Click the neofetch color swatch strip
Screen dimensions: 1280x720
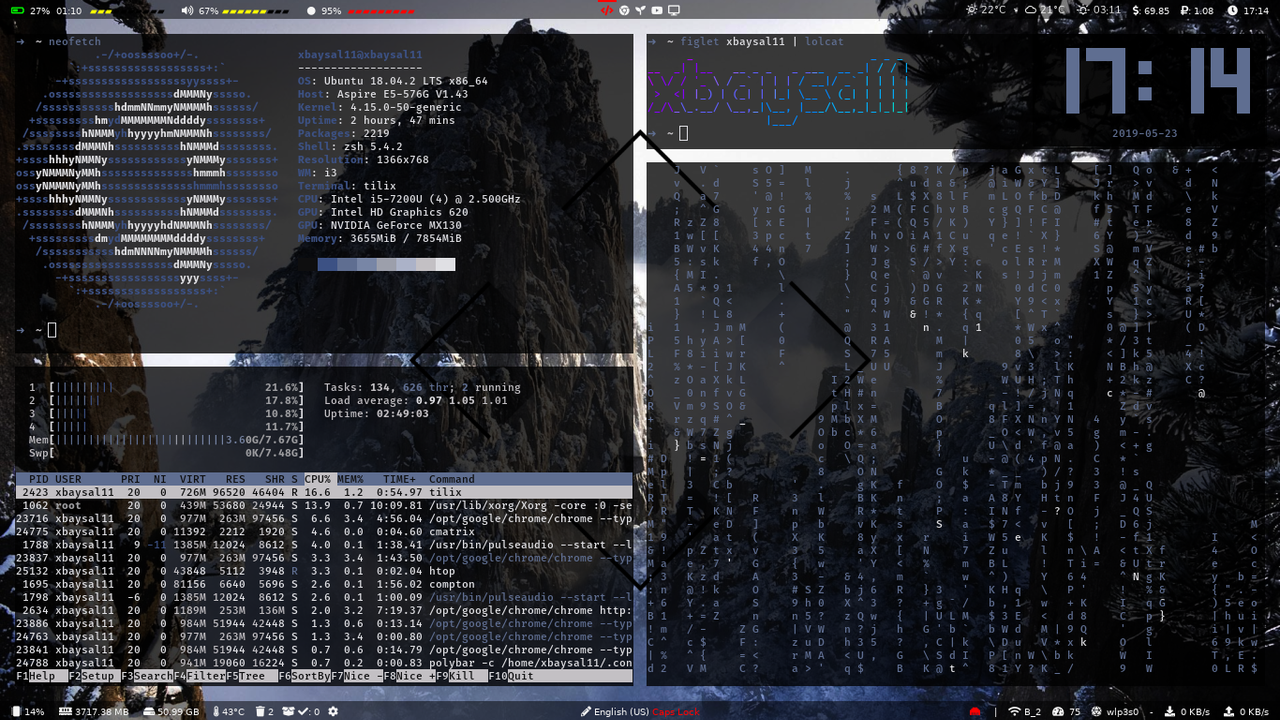click(386, 265)
